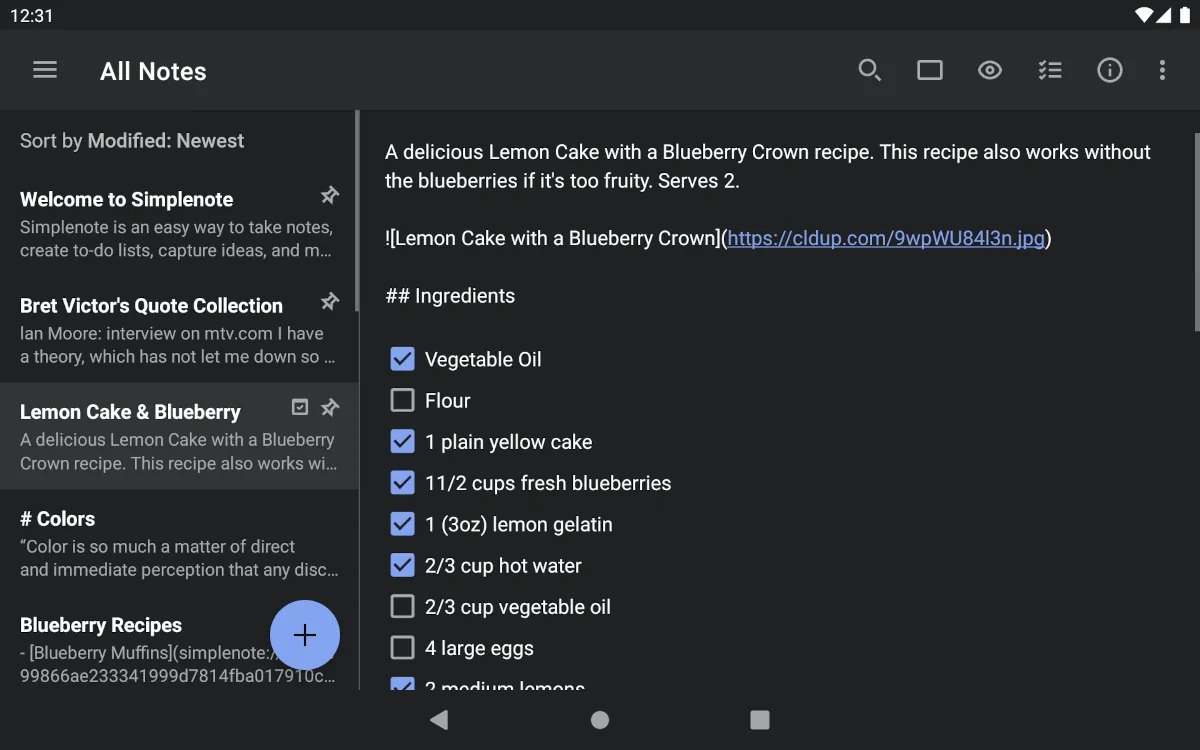Open the cldup.com image link
The height and width of the screenshot is (750, 1200).
pyautogui.click(x=886, y=238)
